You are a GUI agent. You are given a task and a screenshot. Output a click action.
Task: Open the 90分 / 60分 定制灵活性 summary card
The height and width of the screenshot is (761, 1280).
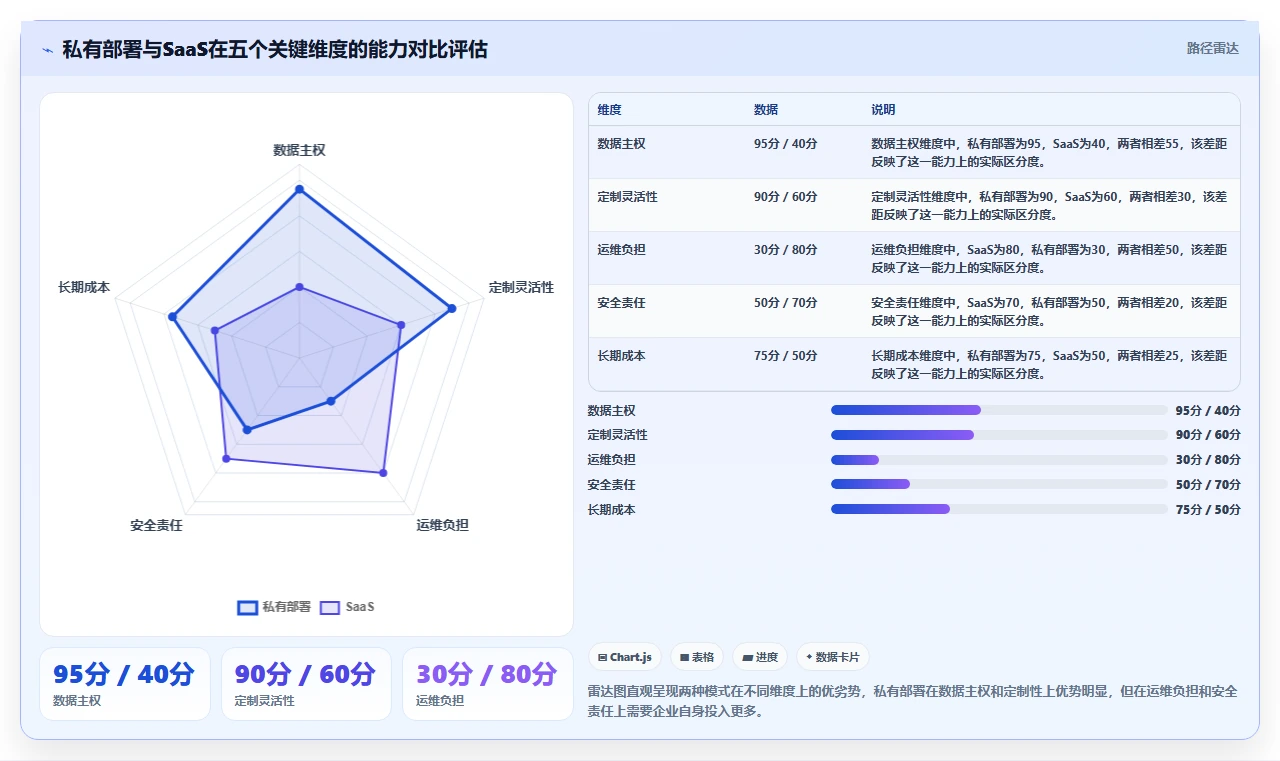click(x=306, y=684)
